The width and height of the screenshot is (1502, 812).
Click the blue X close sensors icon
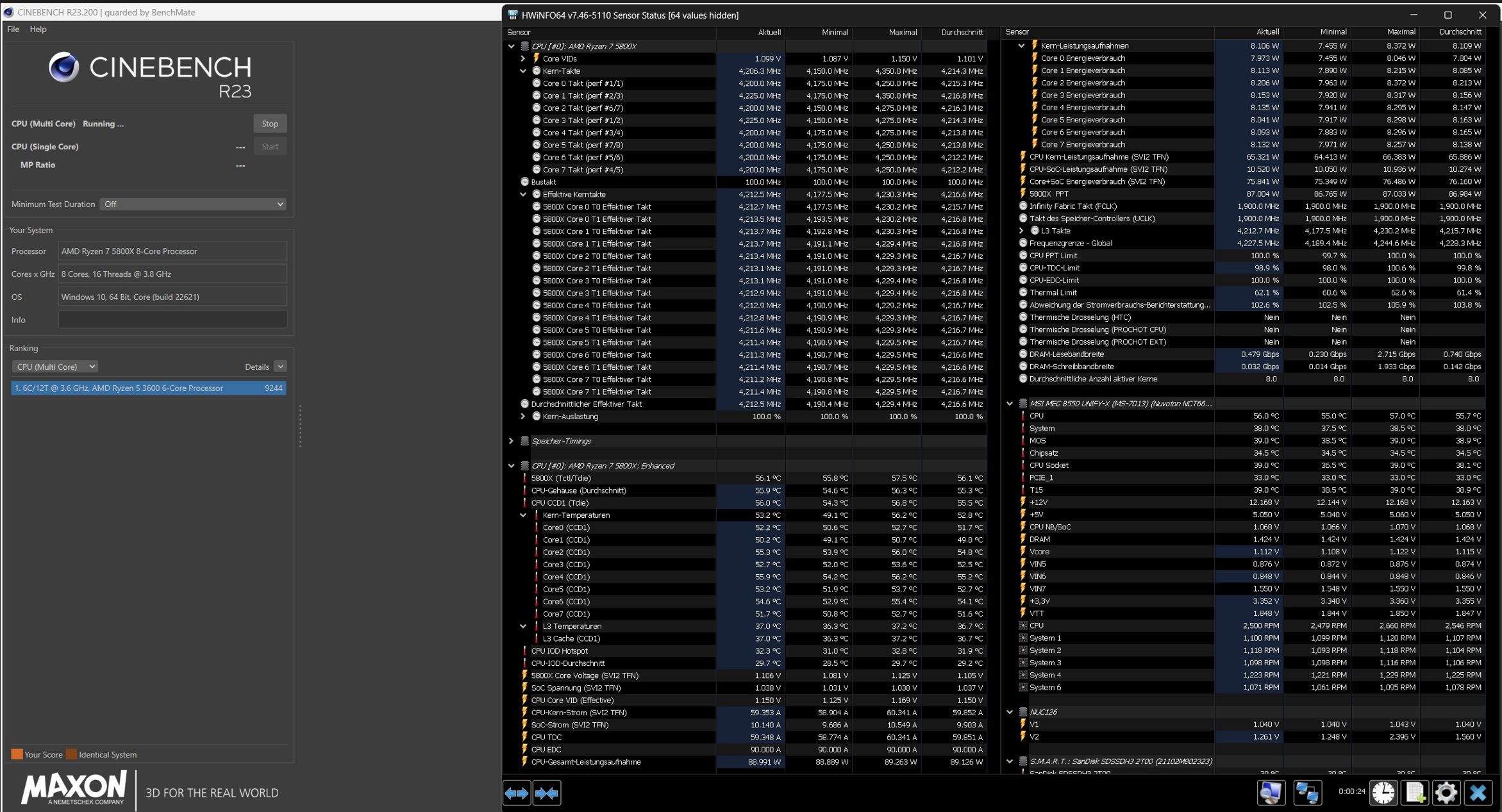point(1478,793)
